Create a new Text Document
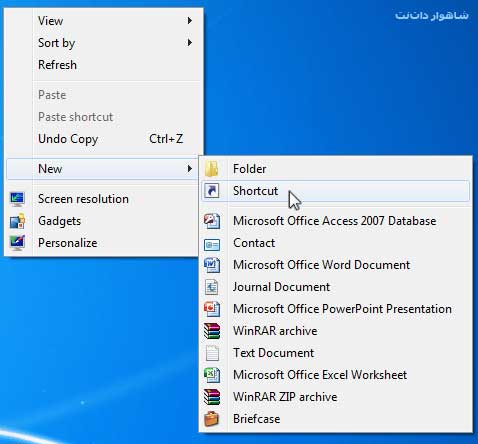Screen dimensions: 478x444 [335, 353]
